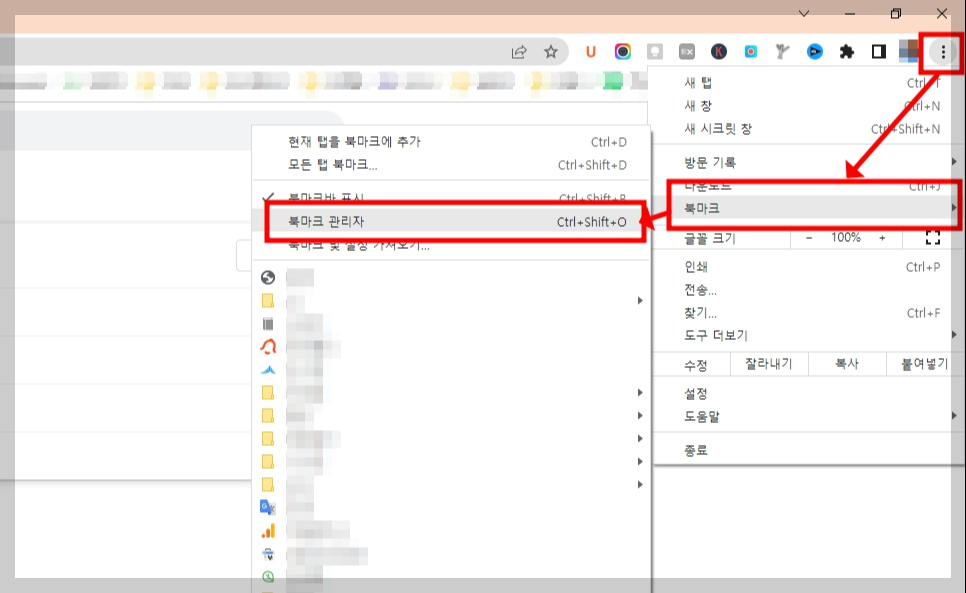Click the dark mode half-square extension icon
This screenshot has width=966, height=593.
tap(877, 51)
